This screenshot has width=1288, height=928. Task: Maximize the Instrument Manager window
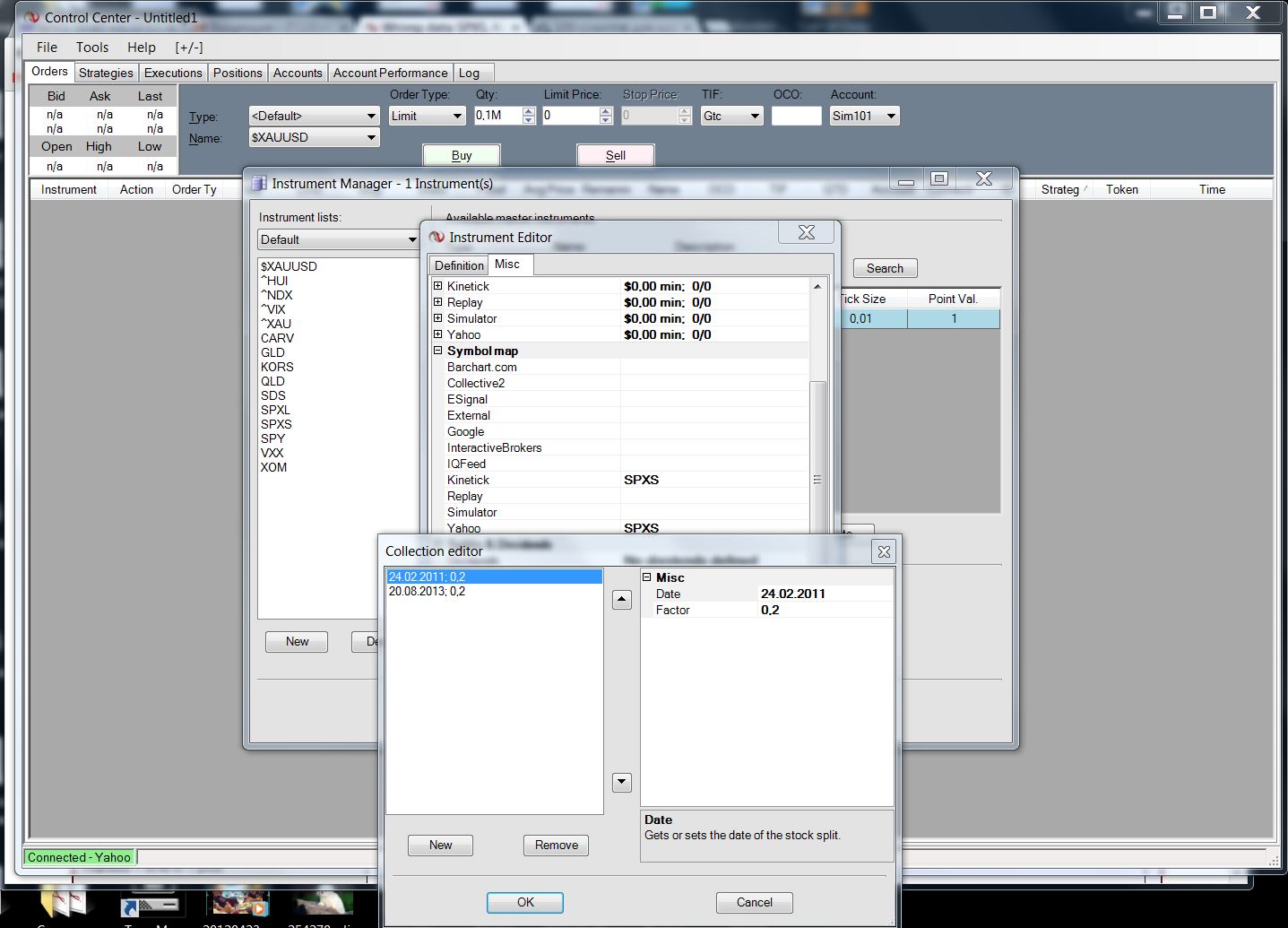[x=938, y=178]
